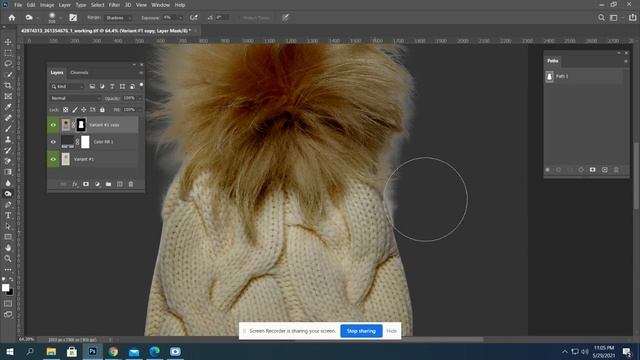This screenshot has height=360, width=640.
Task: Select the Spot Healing Brush tool
Action: tap(8, 118)
